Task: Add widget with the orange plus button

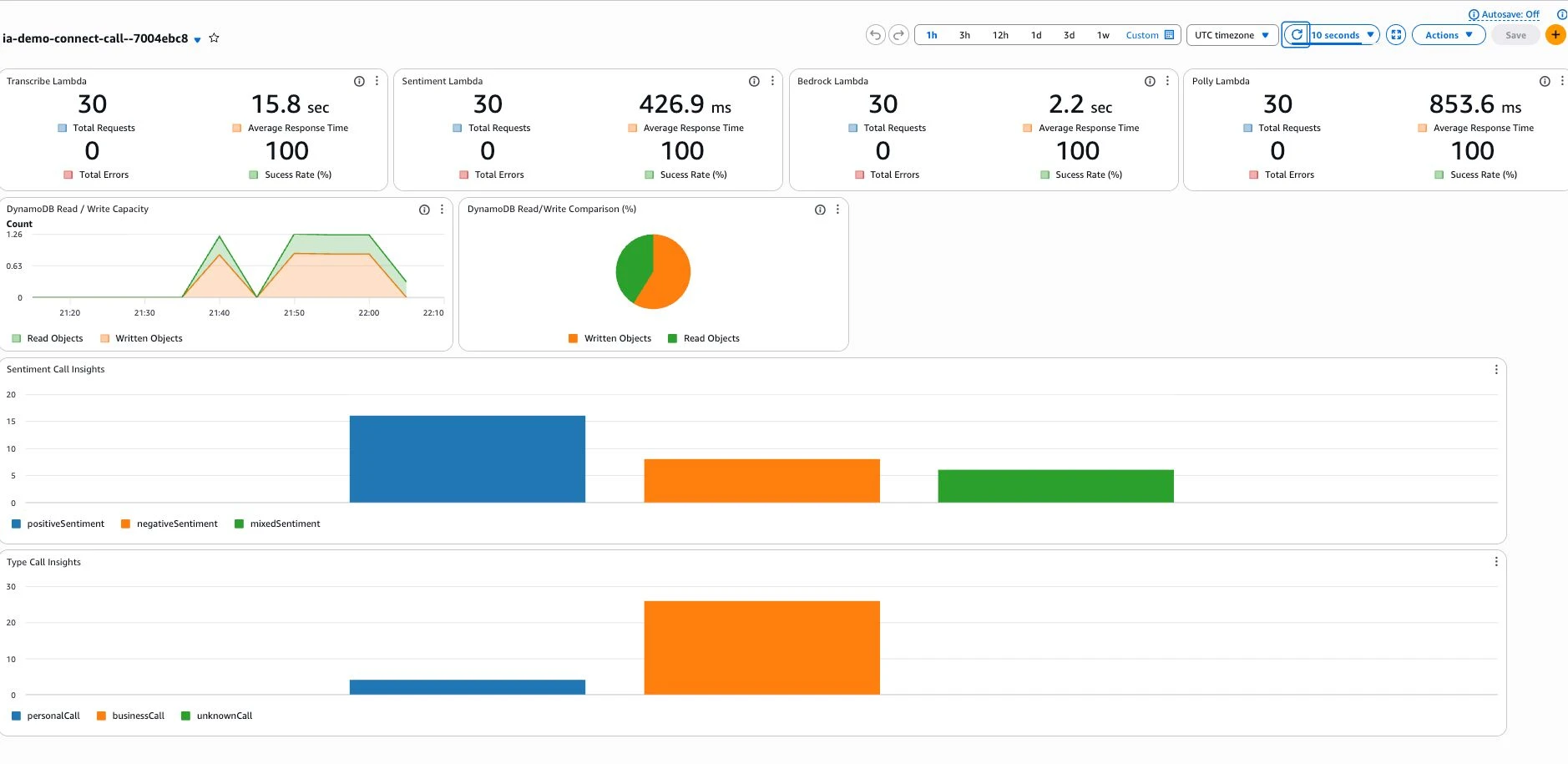Action: [1555, 35]
